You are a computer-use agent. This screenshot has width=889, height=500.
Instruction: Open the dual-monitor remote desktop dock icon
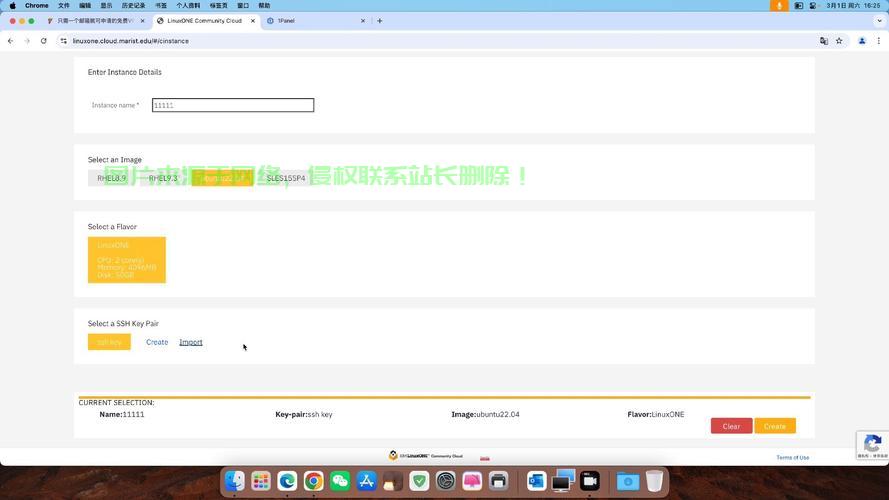pos(563,481)
